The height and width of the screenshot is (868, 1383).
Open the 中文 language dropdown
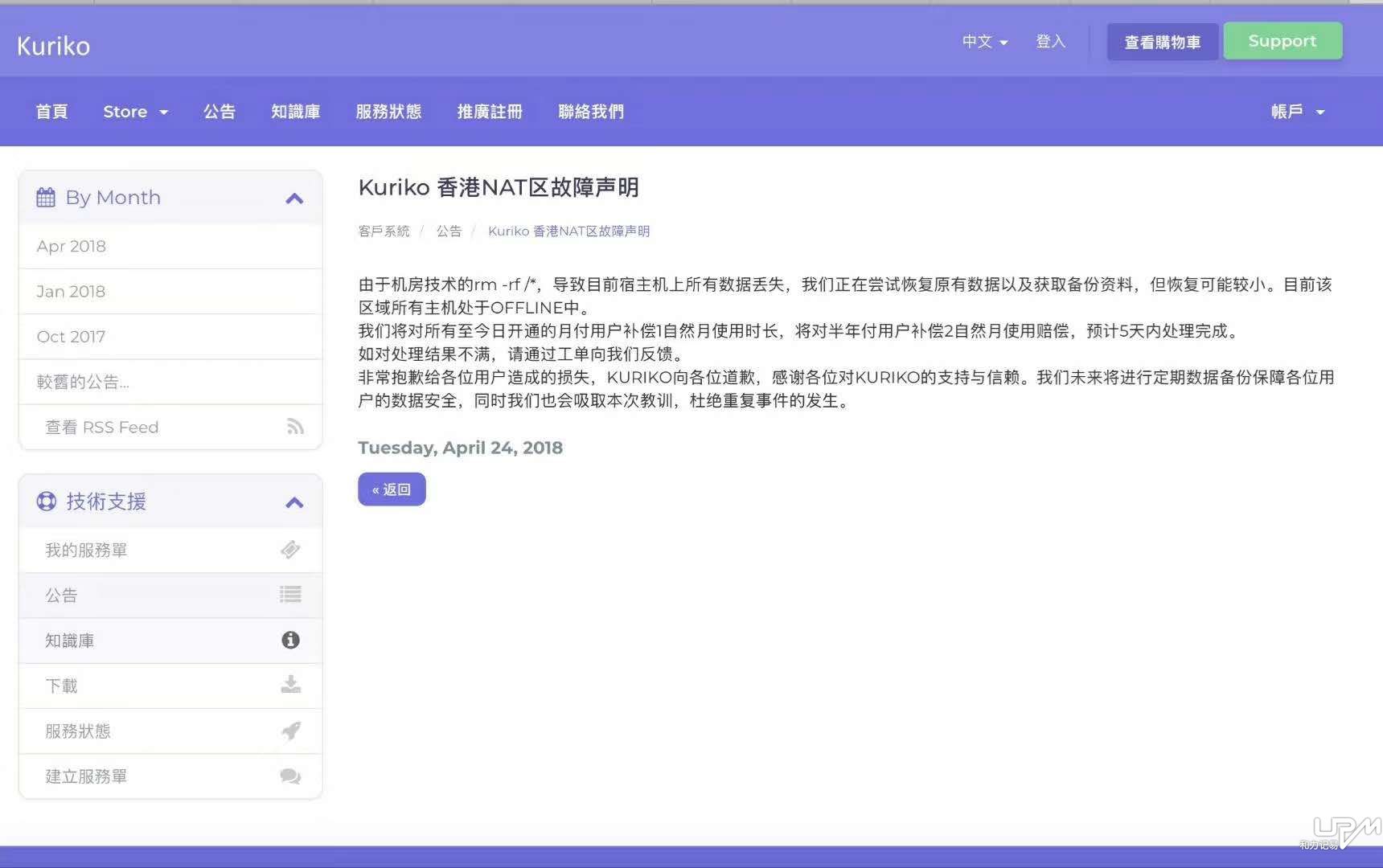click(x=985, y=42)
